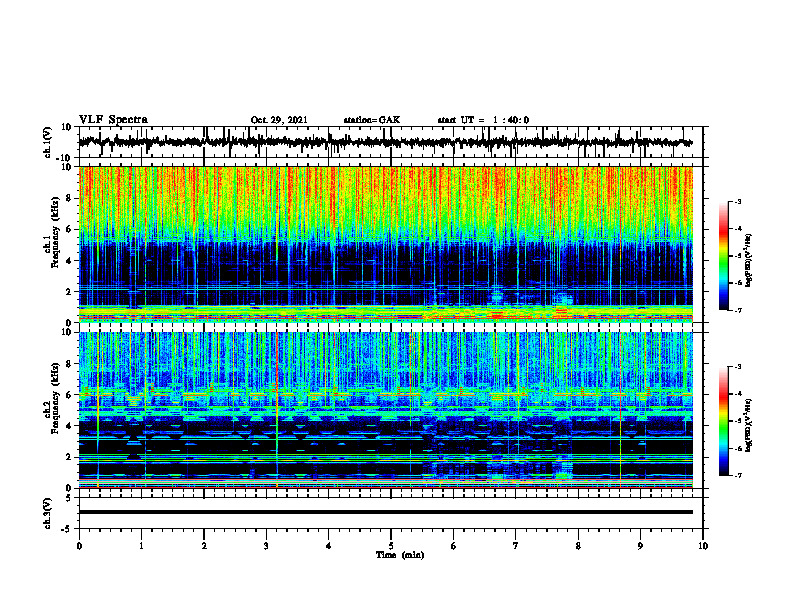Click the "-7" label on ch.2 color scale

point(737,475)
